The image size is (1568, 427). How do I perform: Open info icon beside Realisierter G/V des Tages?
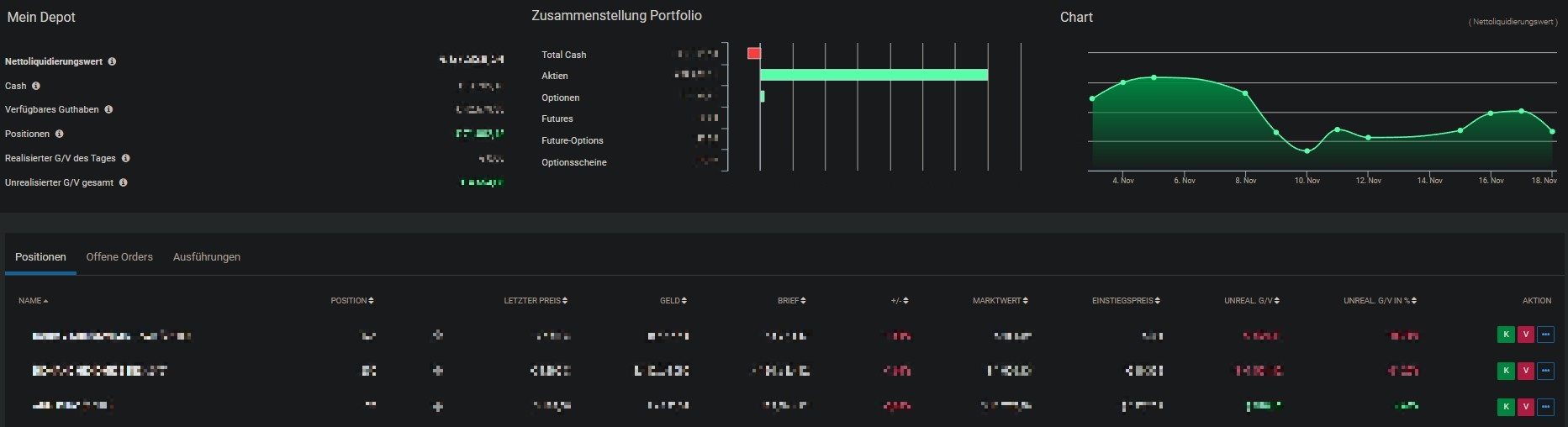point(125,158)
